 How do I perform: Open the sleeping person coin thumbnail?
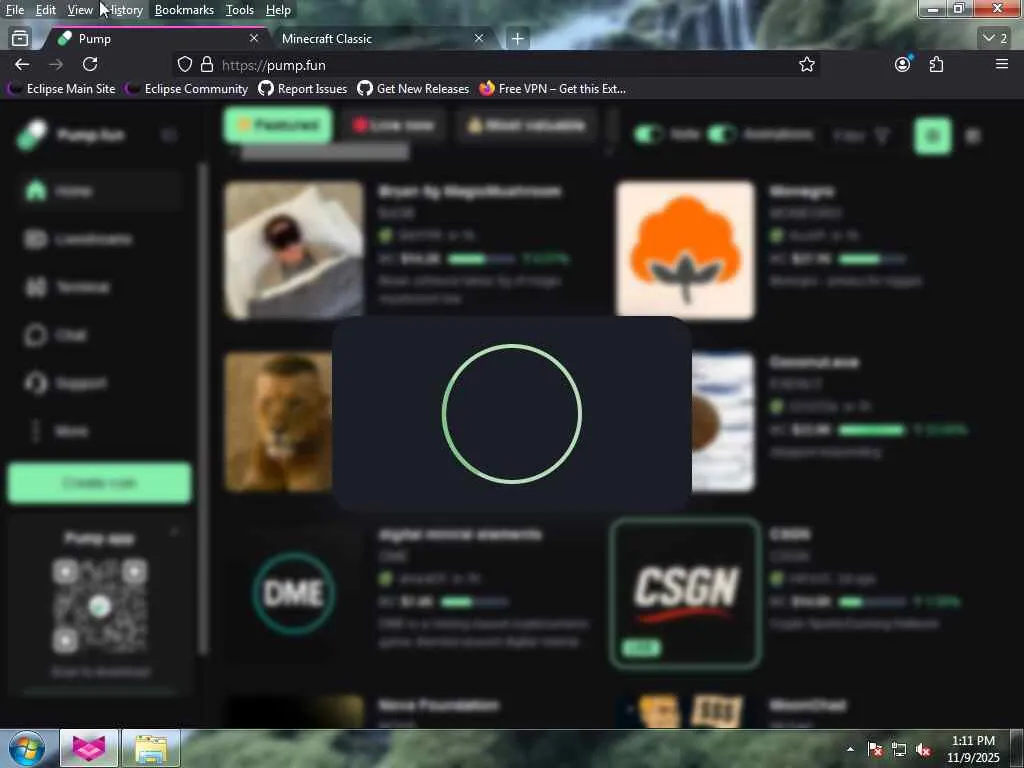(x=294, y=250)
